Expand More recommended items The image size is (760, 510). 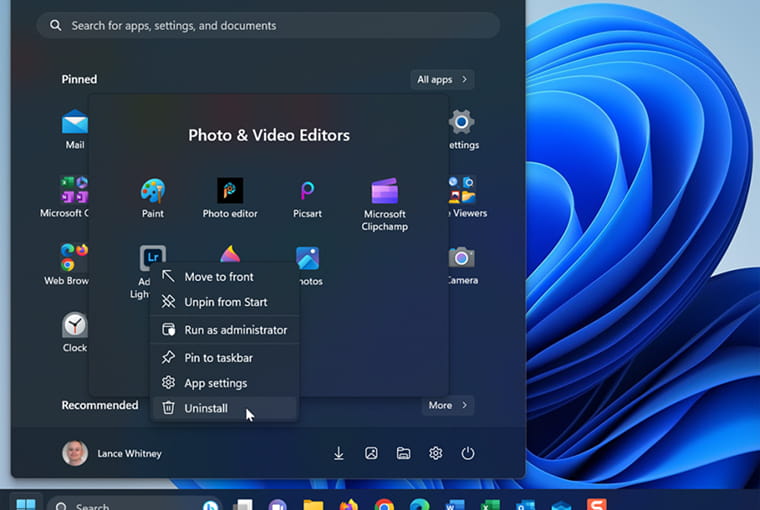pyautogui.click(x=447, y=405)
